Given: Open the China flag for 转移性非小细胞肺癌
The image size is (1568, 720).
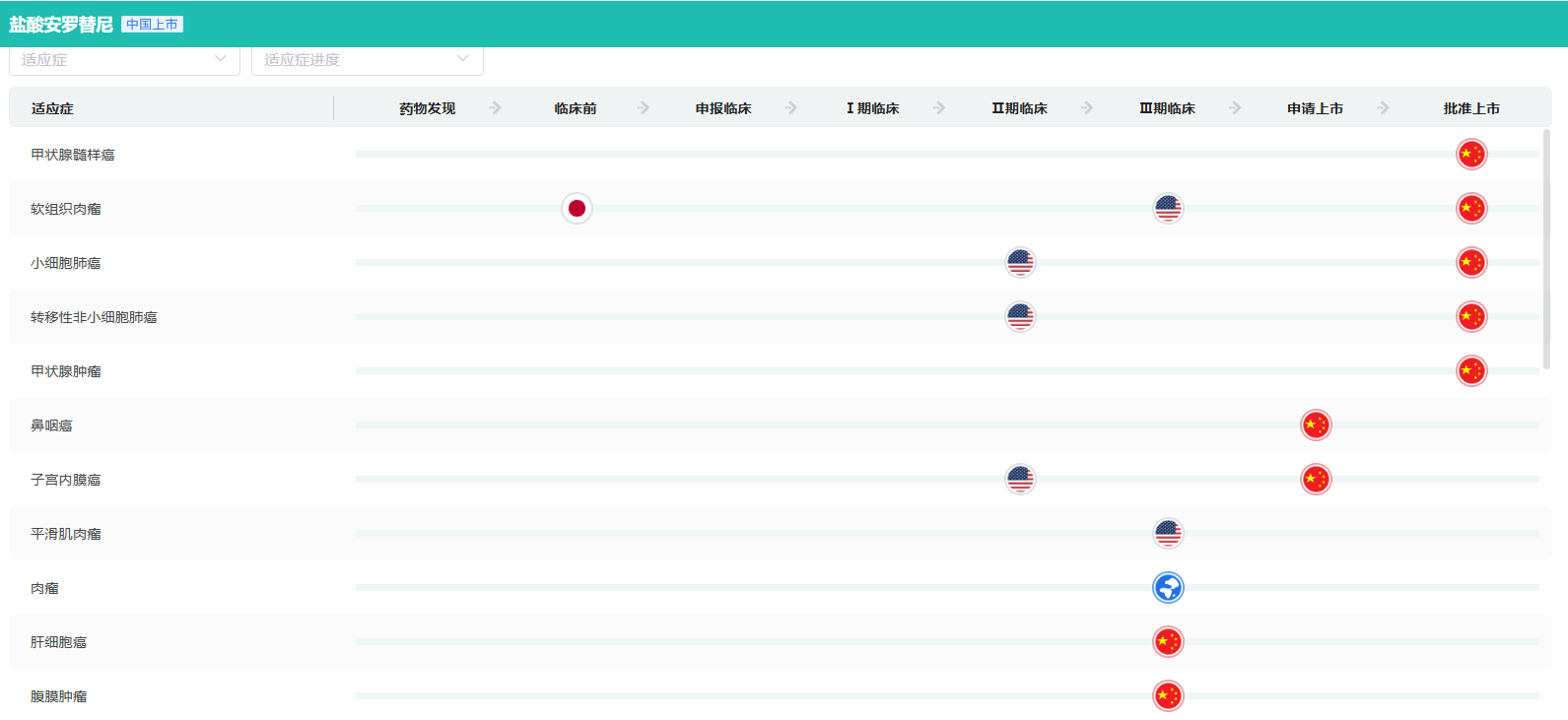Looking at the screenshot, I should [x=1471, y=317].
